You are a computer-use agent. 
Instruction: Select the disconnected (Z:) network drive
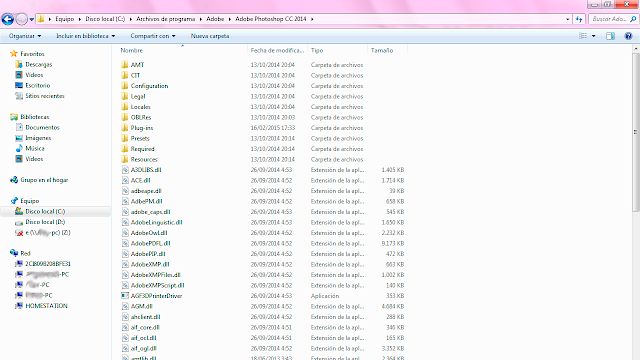[48, 233]
